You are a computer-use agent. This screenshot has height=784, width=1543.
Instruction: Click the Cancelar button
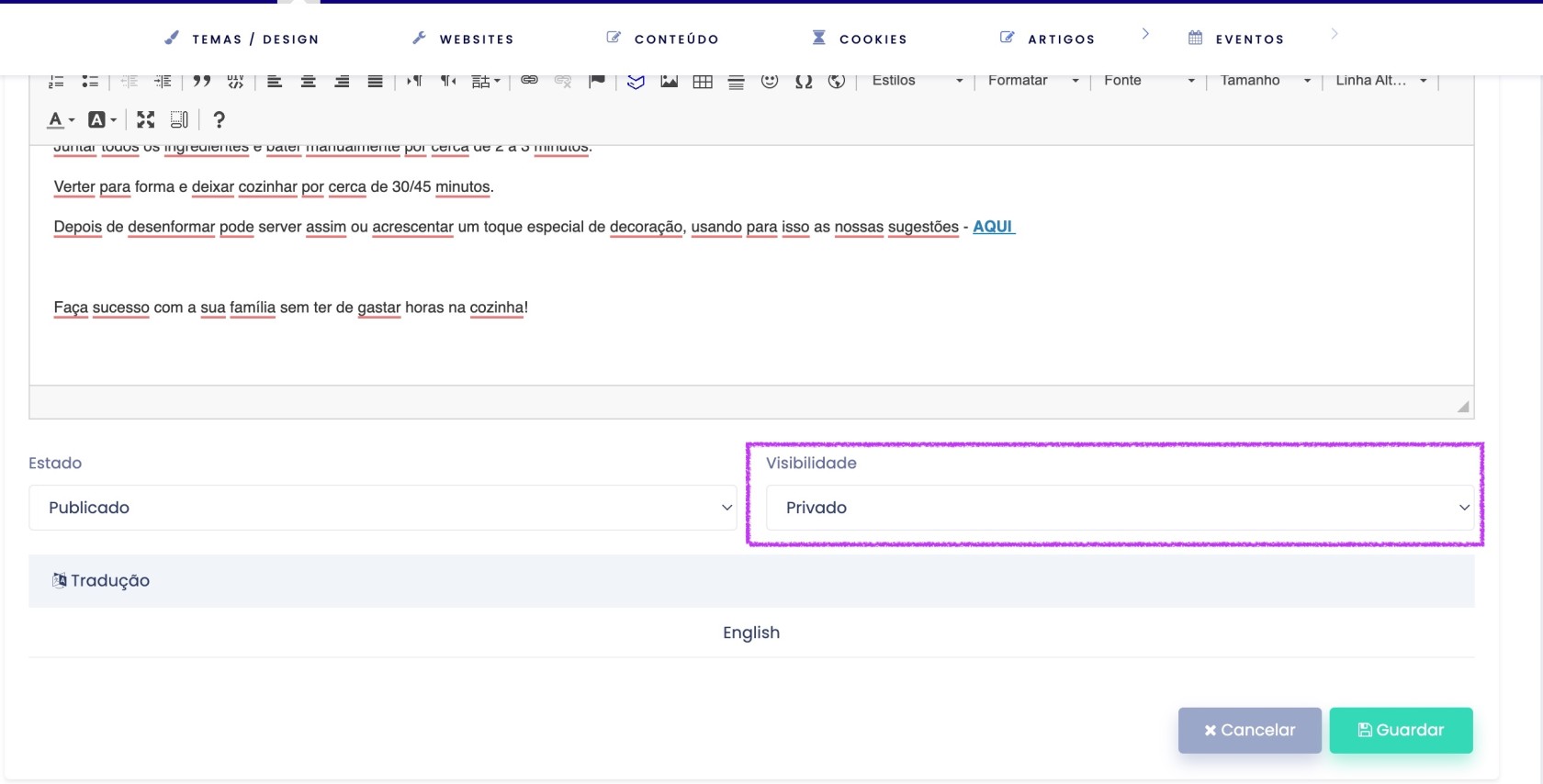tap(1250, 730)
